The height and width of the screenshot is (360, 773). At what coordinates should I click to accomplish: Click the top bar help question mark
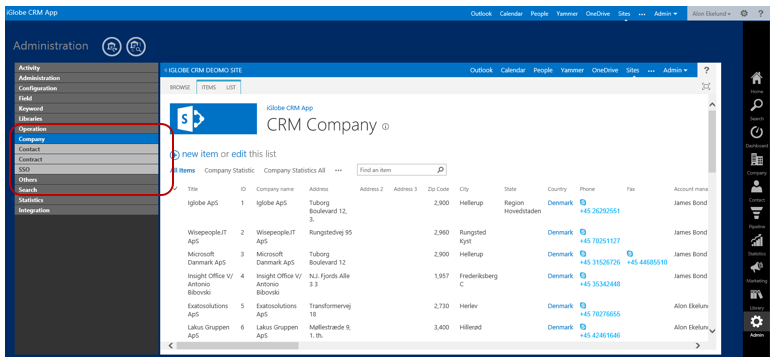pyautogui.click(x=761, y=13)
